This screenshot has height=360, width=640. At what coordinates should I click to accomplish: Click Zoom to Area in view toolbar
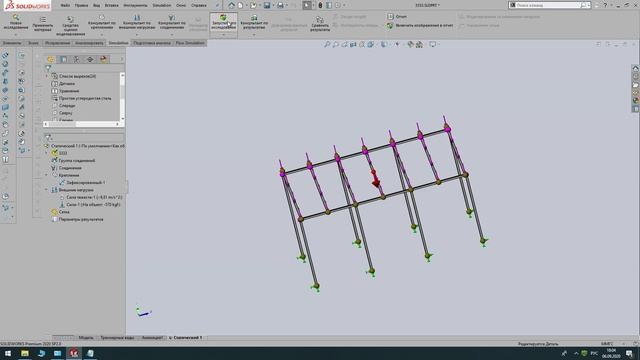pyautogui.click(x=336, y=44)
